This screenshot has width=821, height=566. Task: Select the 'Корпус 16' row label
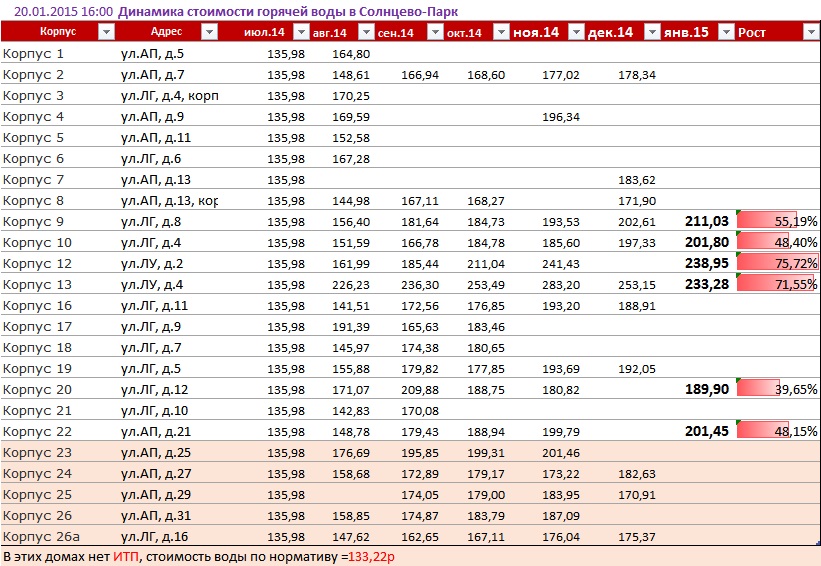click(37, 305)
